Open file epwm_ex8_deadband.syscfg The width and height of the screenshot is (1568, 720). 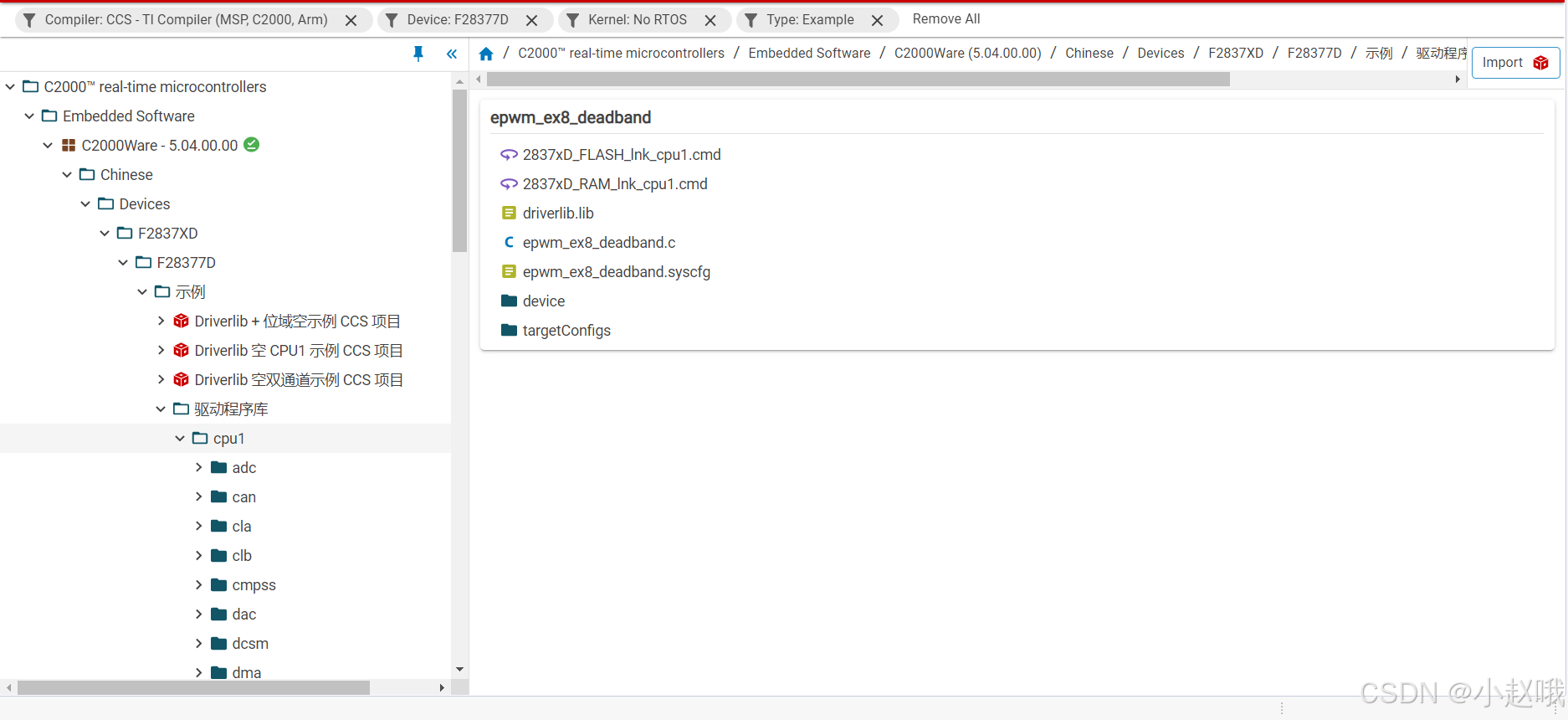coord(617,272)
